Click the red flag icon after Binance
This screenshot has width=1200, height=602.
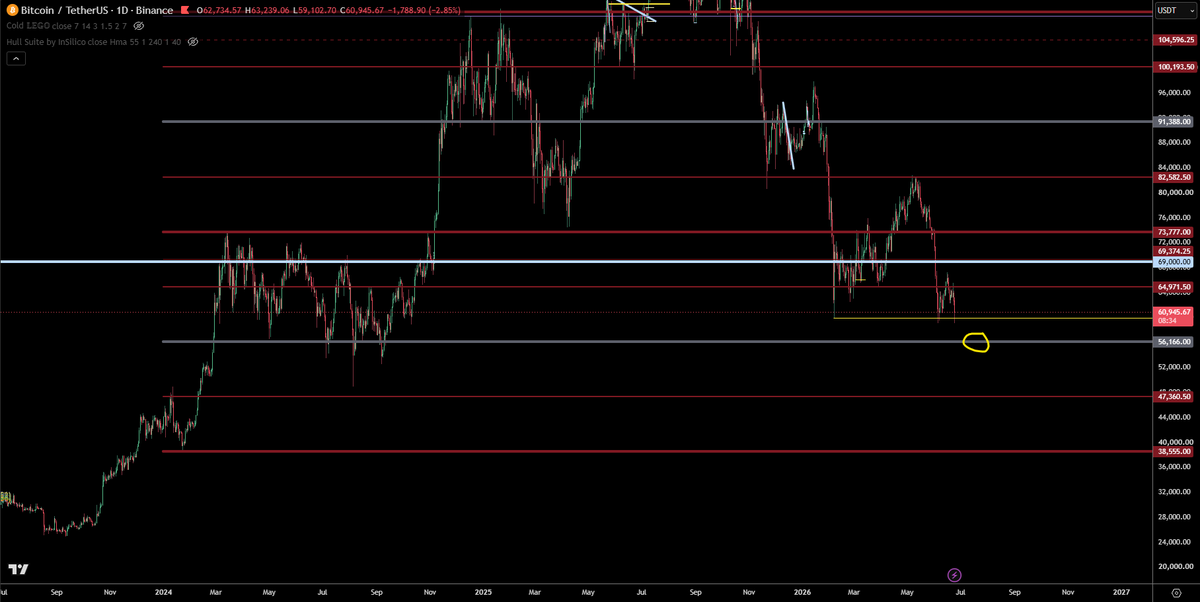click(x=183, y=10)
